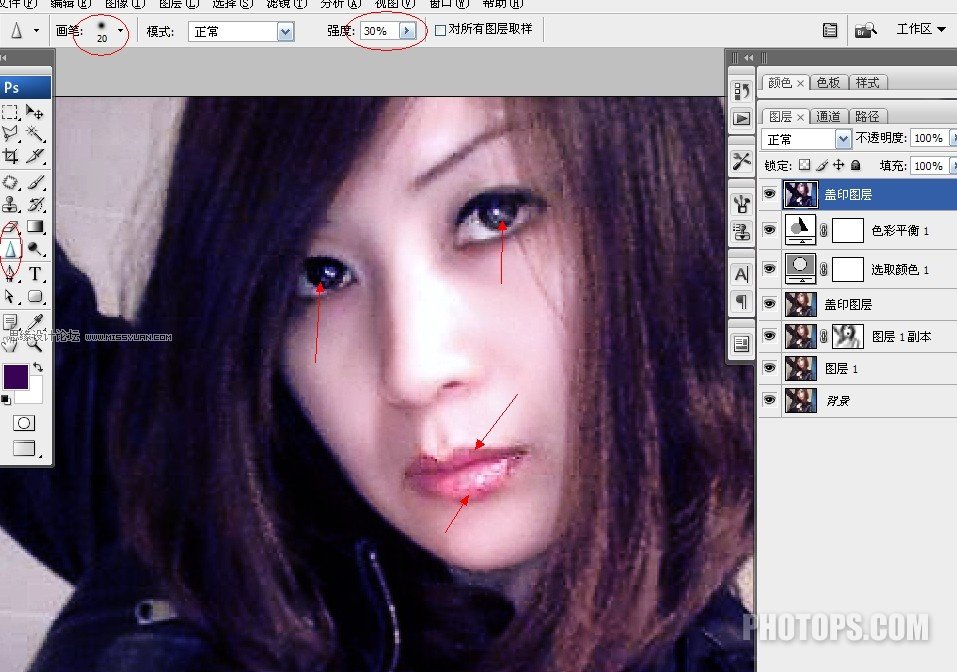Viewport: 957px width, 672px height.
Task: Select the Eraser tool
Action: [10, 227]
